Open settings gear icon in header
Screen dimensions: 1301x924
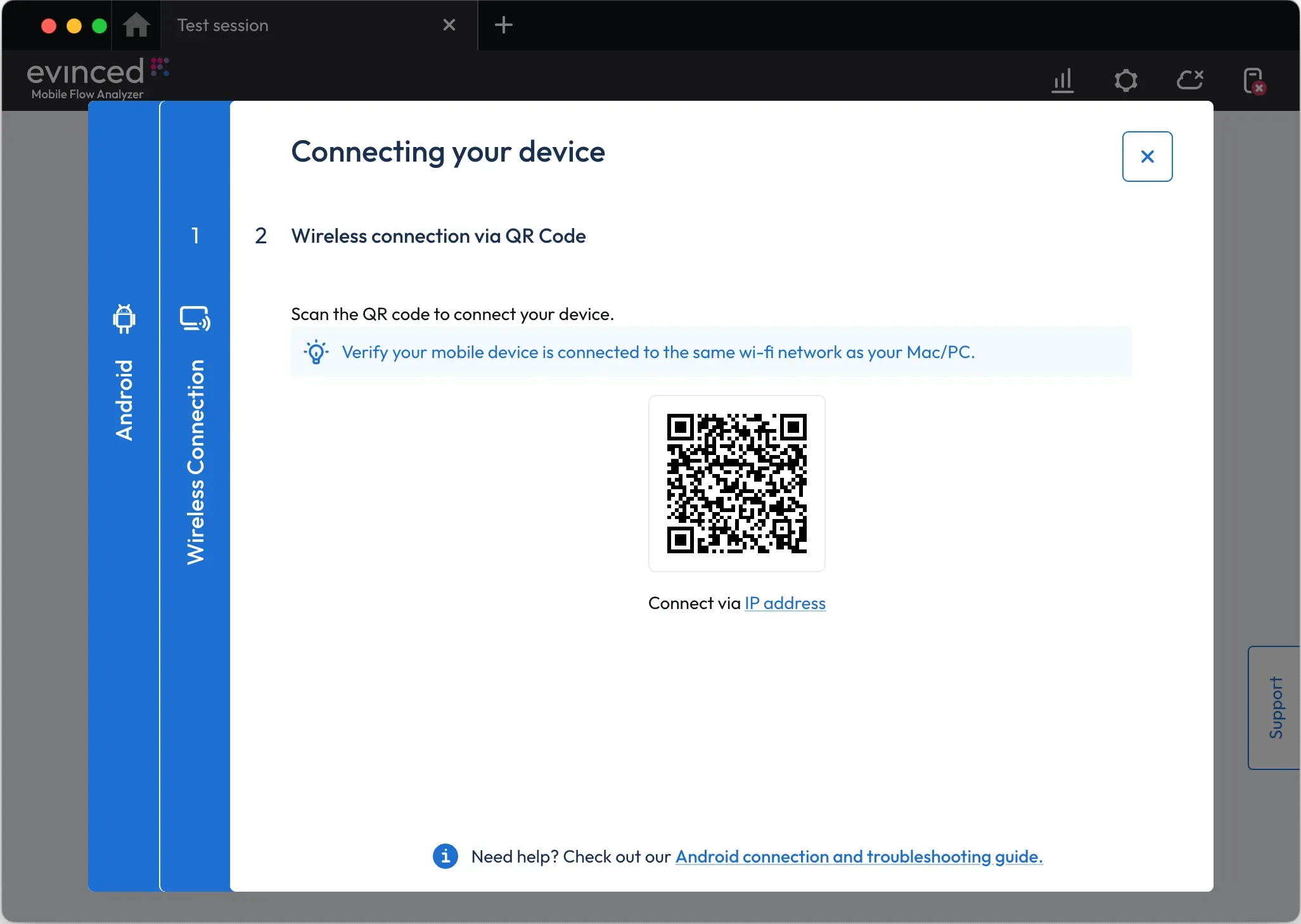[1126, 80]
